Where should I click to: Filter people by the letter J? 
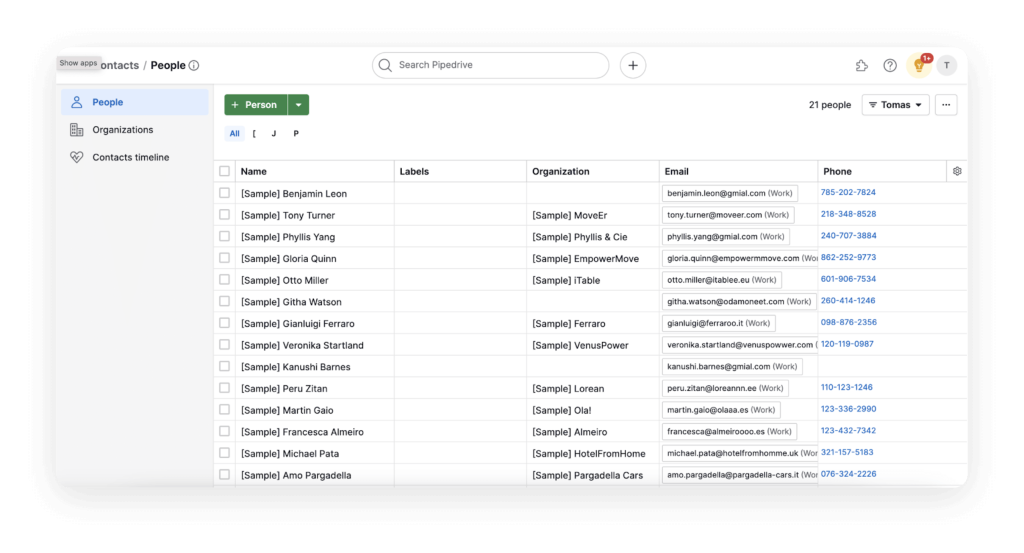274,133
